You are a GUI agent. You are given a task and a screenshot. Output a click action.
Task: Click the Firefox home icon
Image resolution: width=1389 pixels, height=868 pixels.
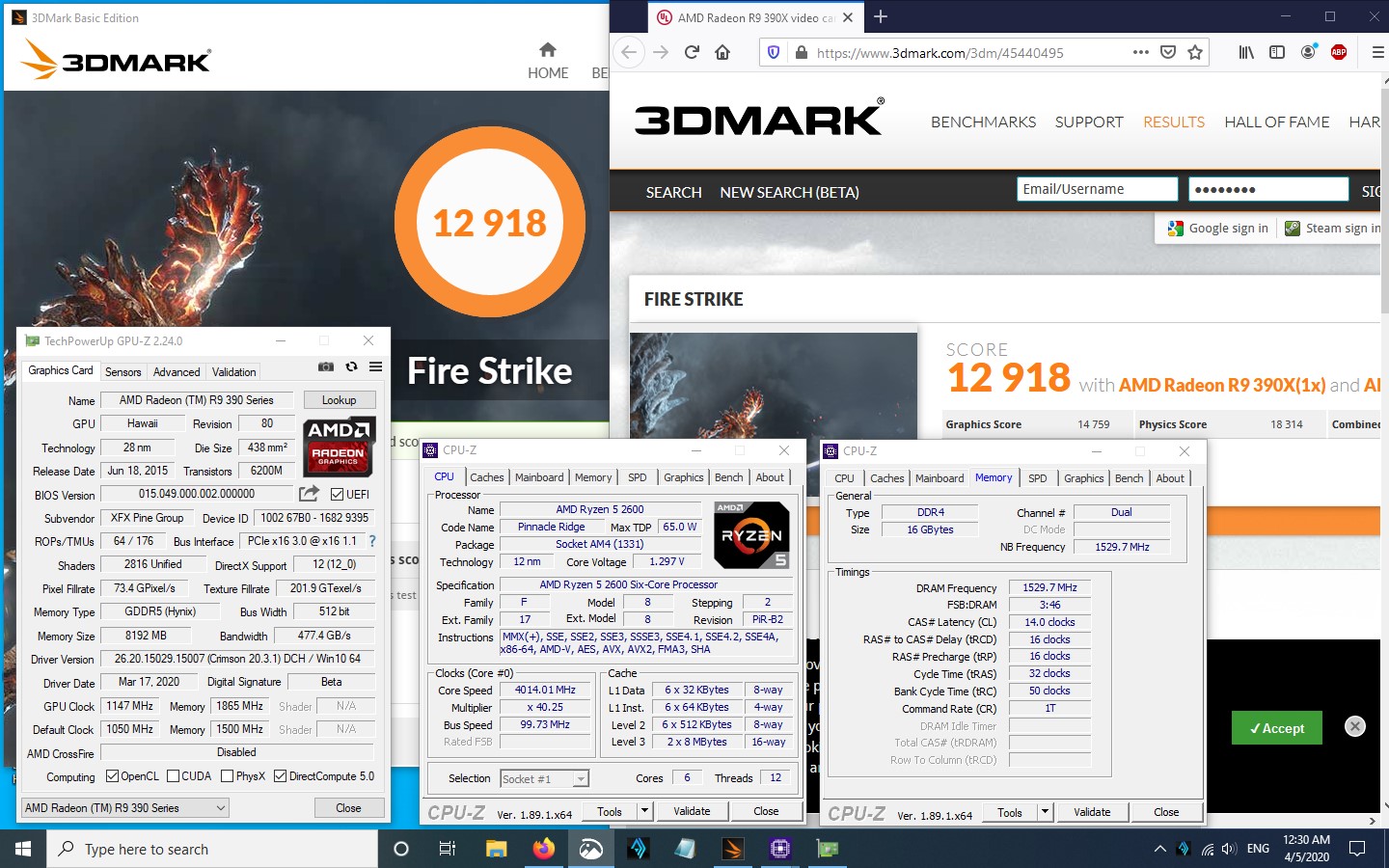click(722, 52)
